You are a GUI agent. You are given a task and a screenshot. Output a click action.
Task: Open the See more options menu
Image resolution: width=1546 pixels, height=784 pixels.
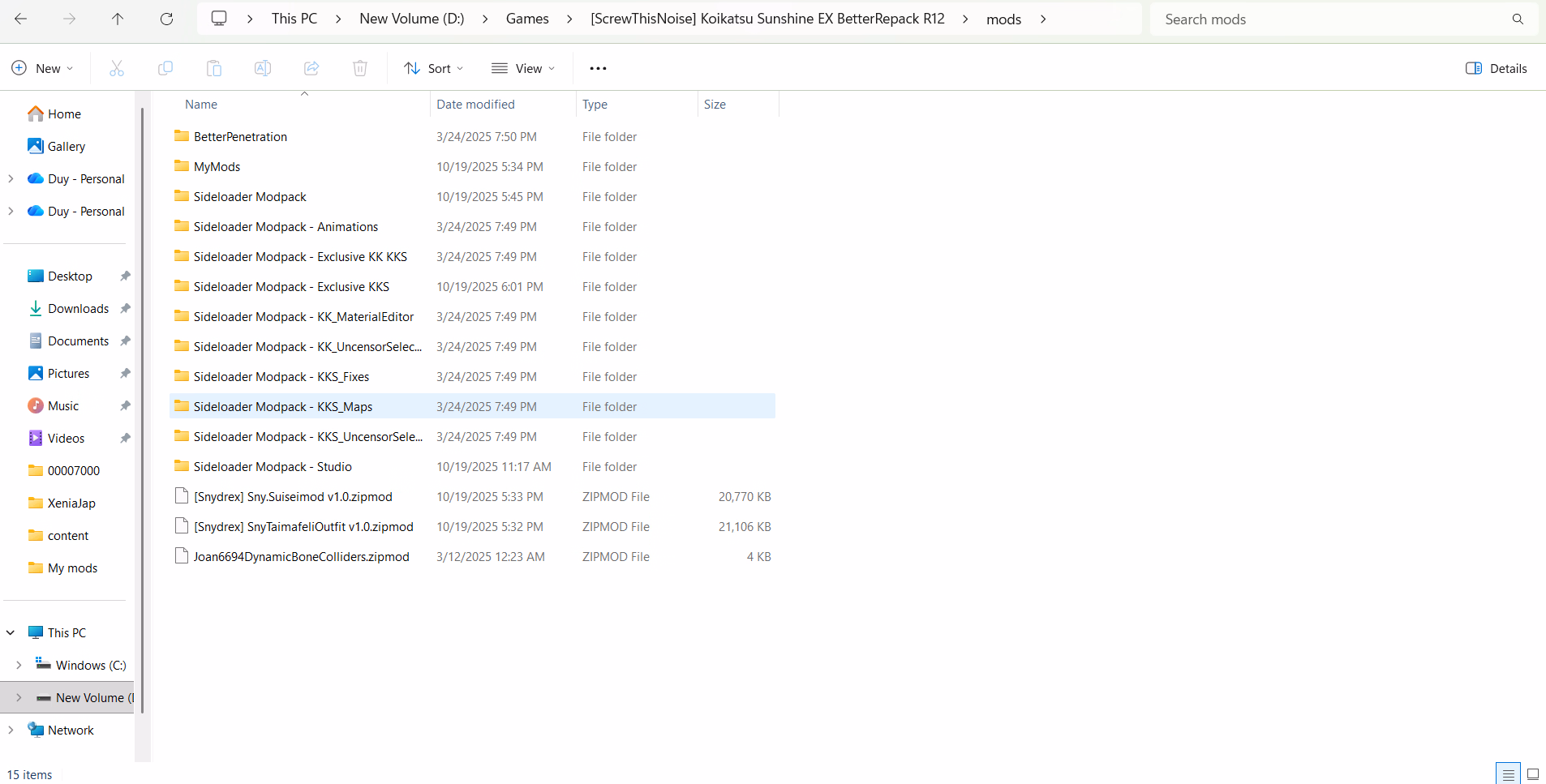click(598, 69)
